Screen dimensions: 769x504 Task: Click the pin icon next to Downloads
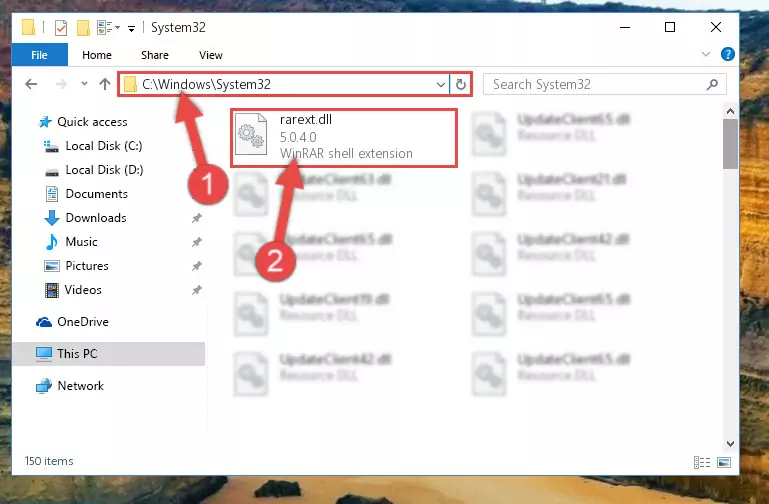197,218
